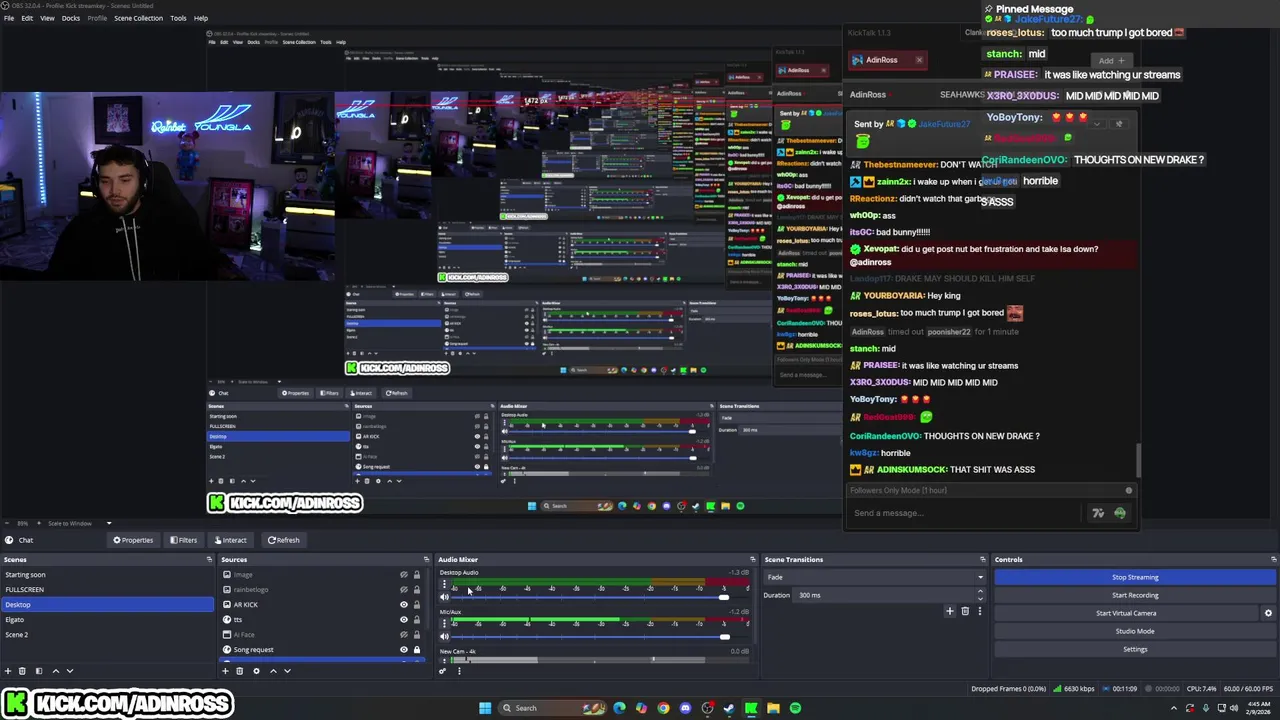
Task: Open Desktop Audio options menu dots
Action: pyautogui.click(x=444, y=585)
